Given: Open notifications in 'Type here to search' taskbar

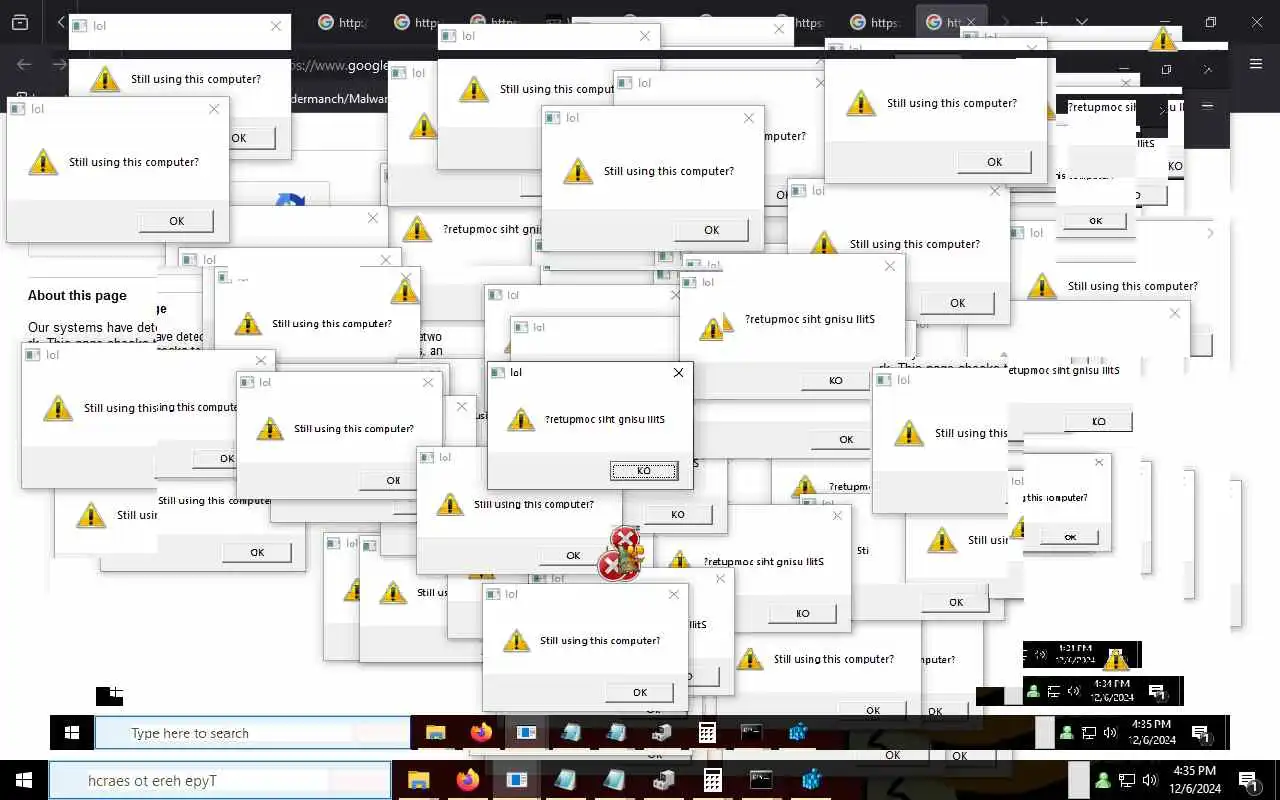Looking at the screenshot, I should (1201, 734).
